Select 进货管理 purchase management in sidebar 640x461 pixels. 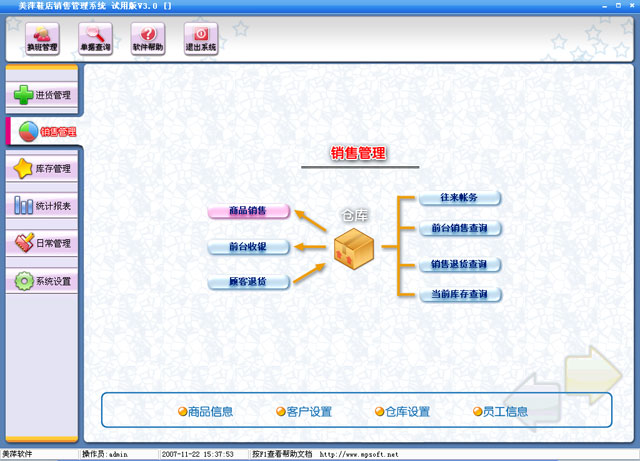(x=41, y=95)
